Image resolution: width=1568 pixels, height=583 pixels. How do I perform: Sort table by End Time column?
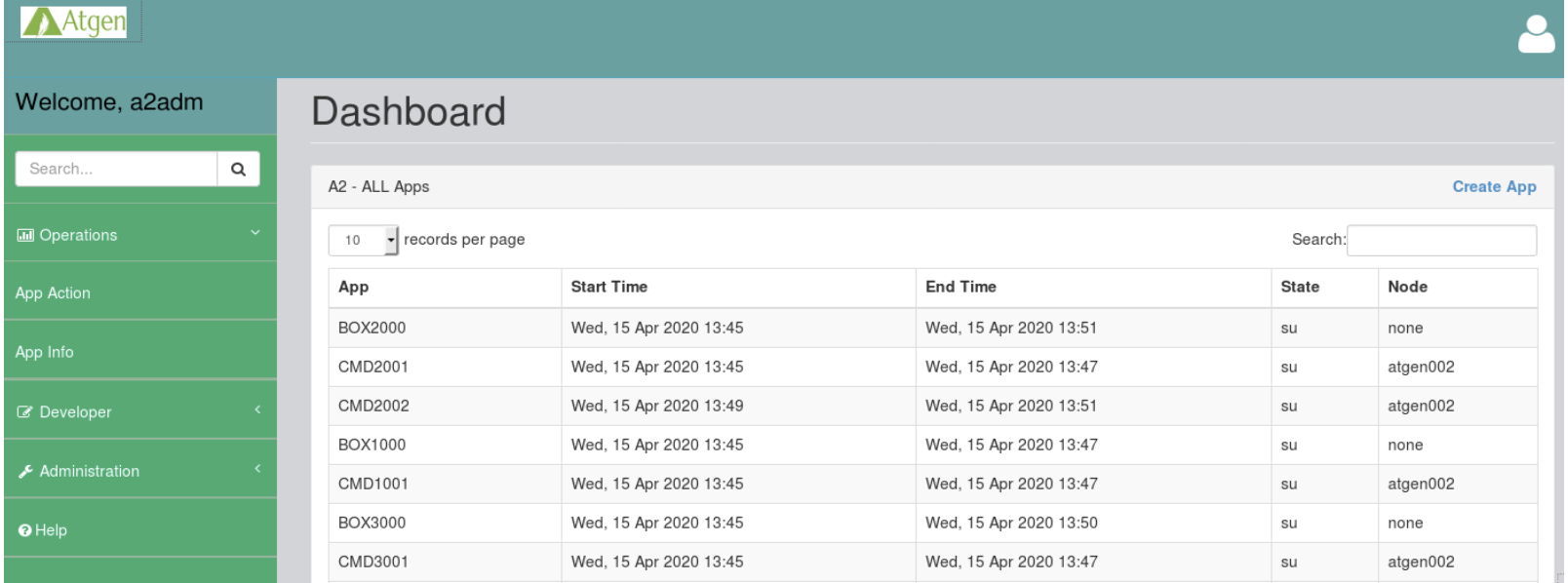[x=960, y=287]
